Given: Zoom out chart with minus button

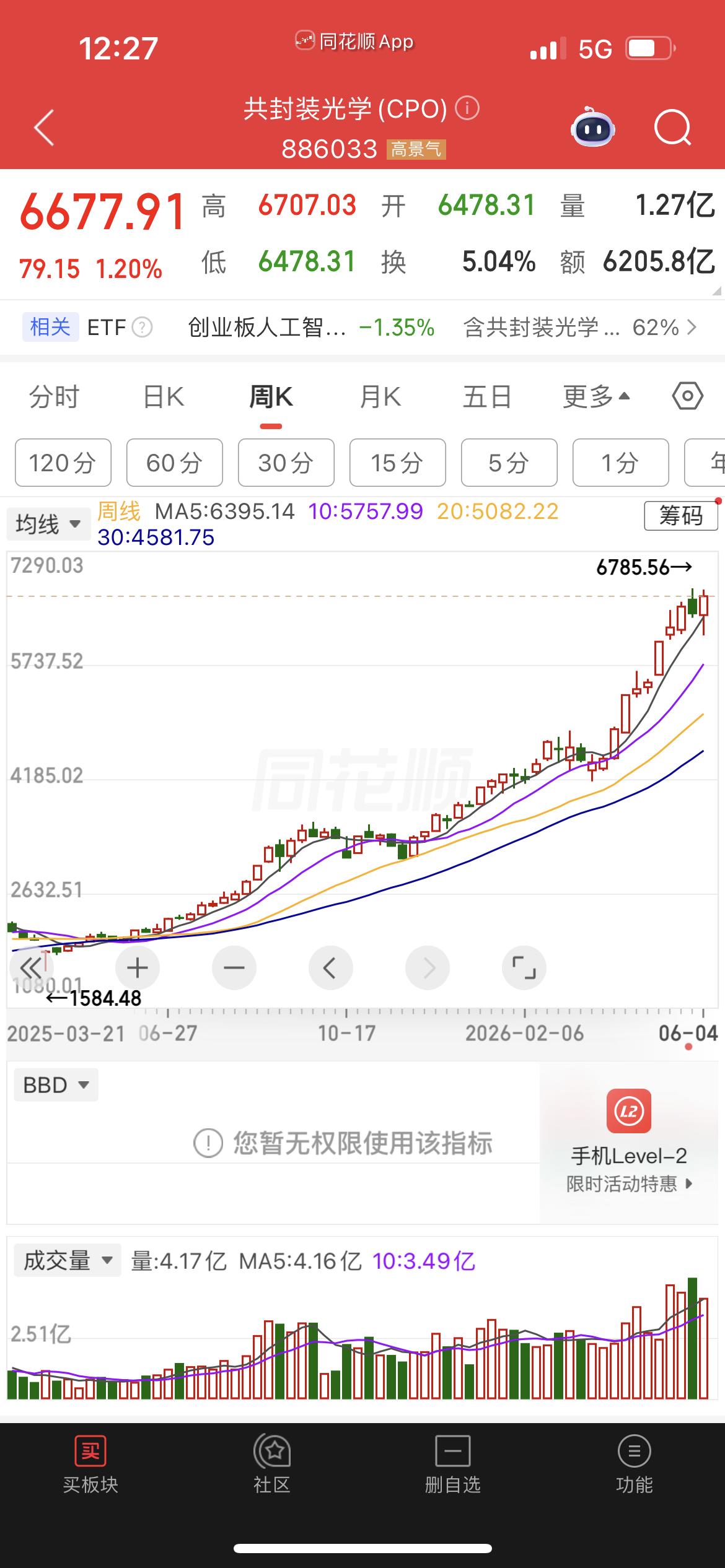Looking at the screenshot, I should click(x=234, y=967).
